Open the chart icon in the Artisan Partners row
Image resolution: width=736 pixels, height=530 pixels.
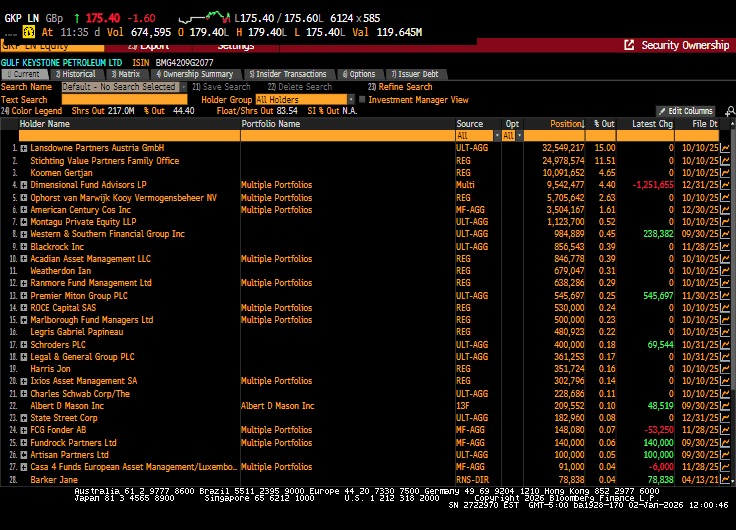pyautogui.click(x=725, y=455)
